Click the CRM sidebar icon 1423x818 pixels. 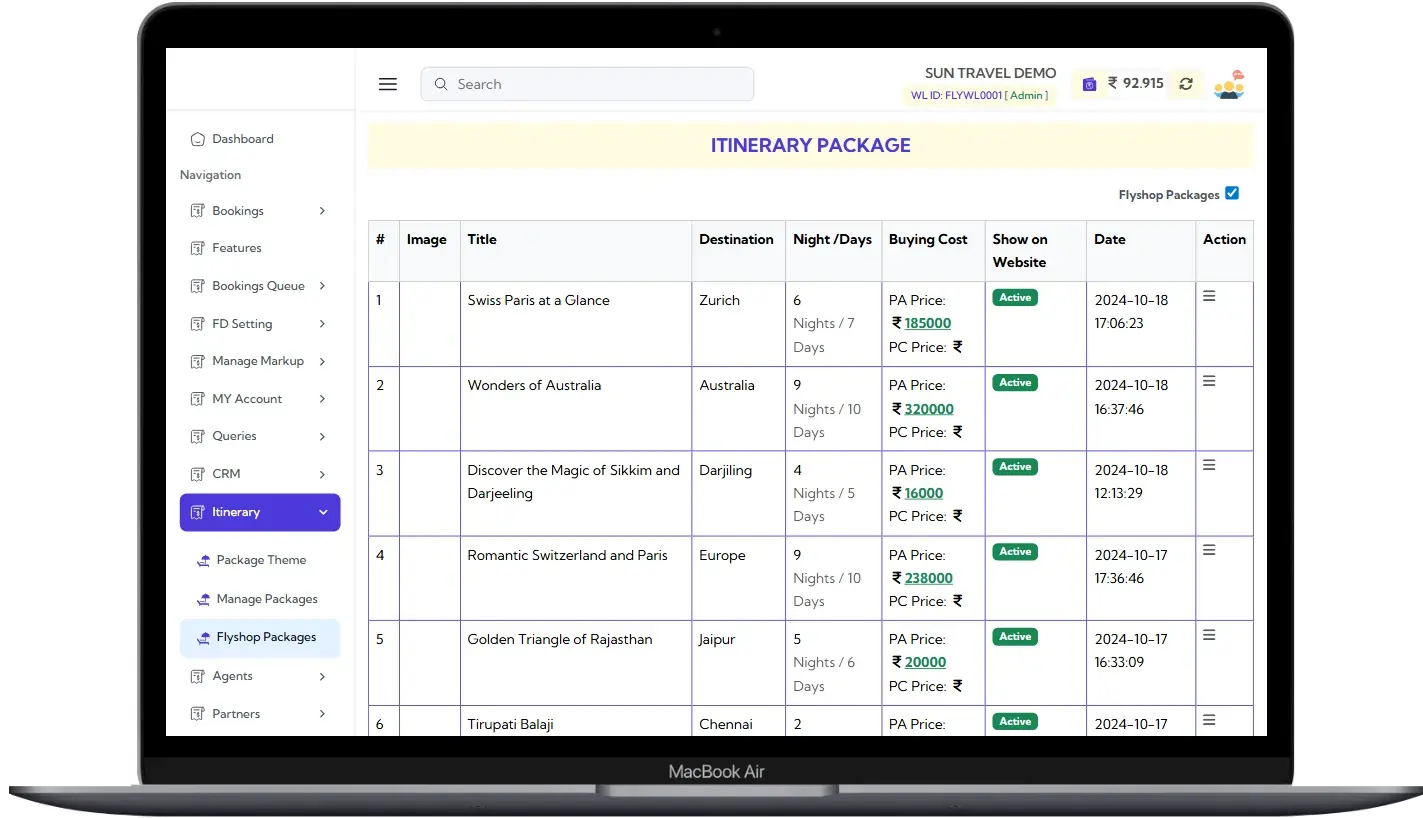198,474
